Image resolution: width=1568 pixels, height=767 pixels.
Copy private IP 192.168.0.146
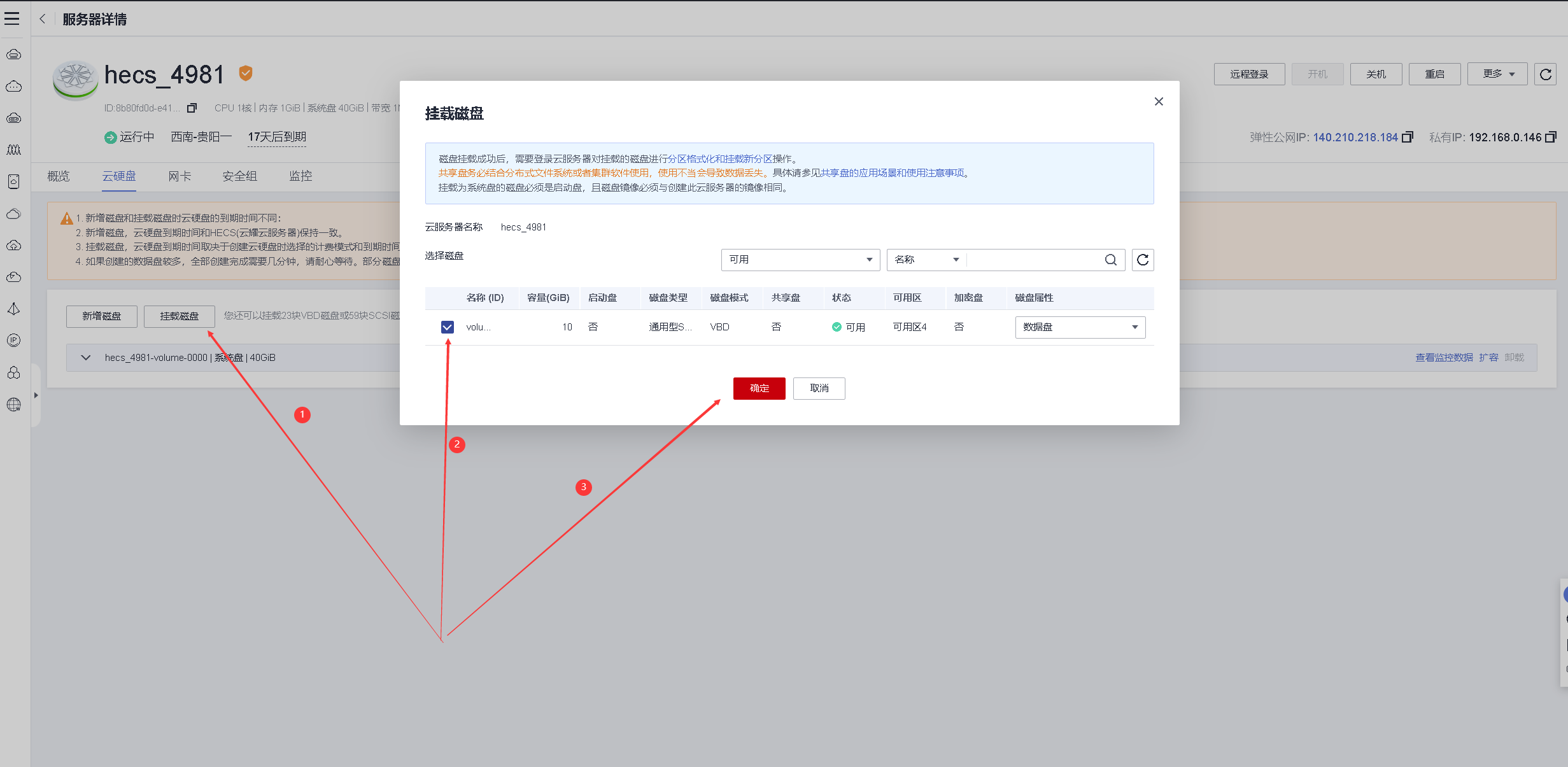pos(1551,137)
